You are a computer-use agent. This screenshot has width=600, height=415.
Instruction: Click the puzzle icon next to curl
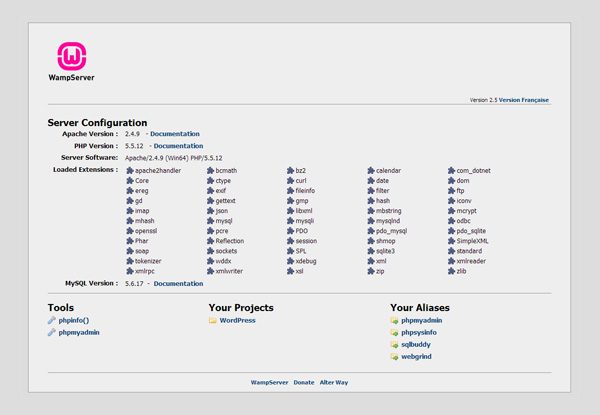(x=290, y=181)
